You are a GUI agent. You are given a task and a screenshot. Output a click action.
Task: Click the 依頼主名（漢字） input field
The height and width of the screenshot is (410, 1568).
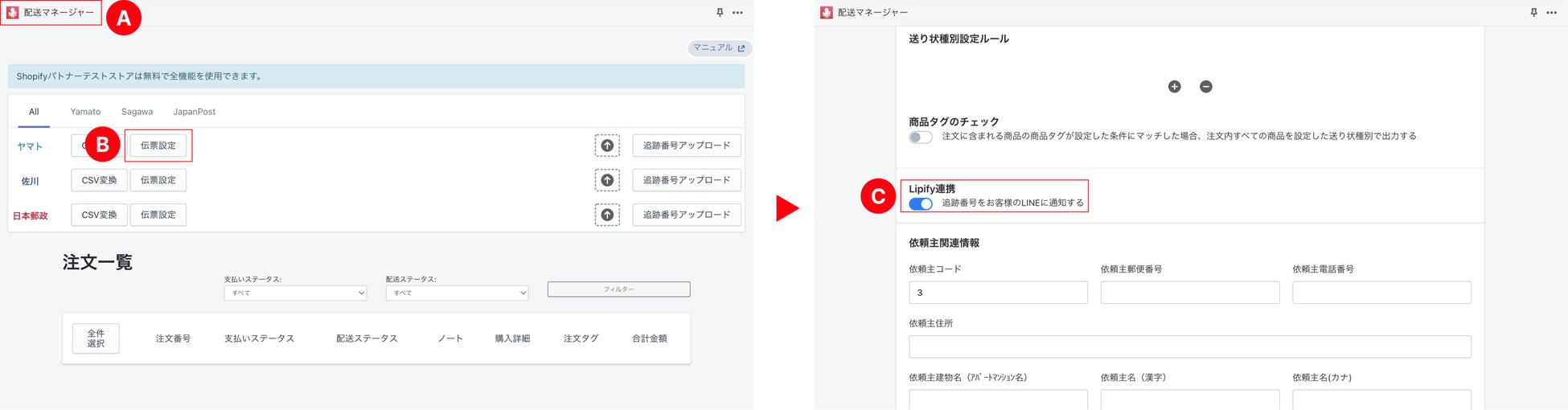point(1190,400)
